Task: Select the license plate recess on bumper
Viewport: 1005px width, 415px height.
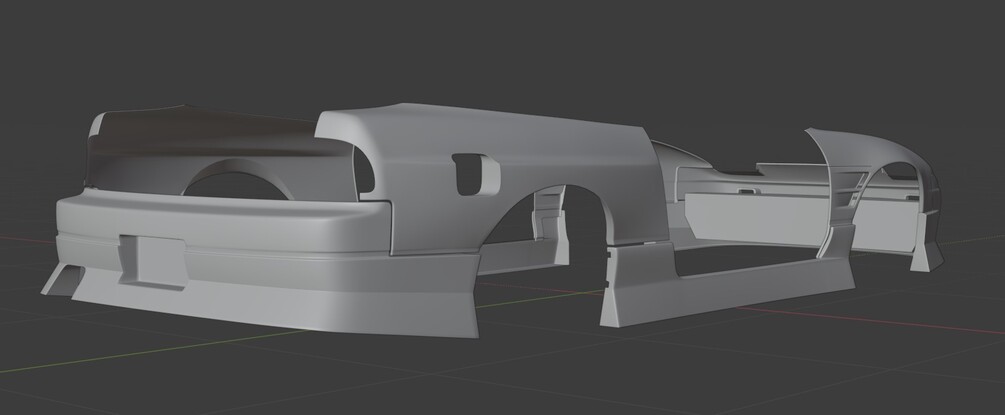Action: click(x=153, y=262)
